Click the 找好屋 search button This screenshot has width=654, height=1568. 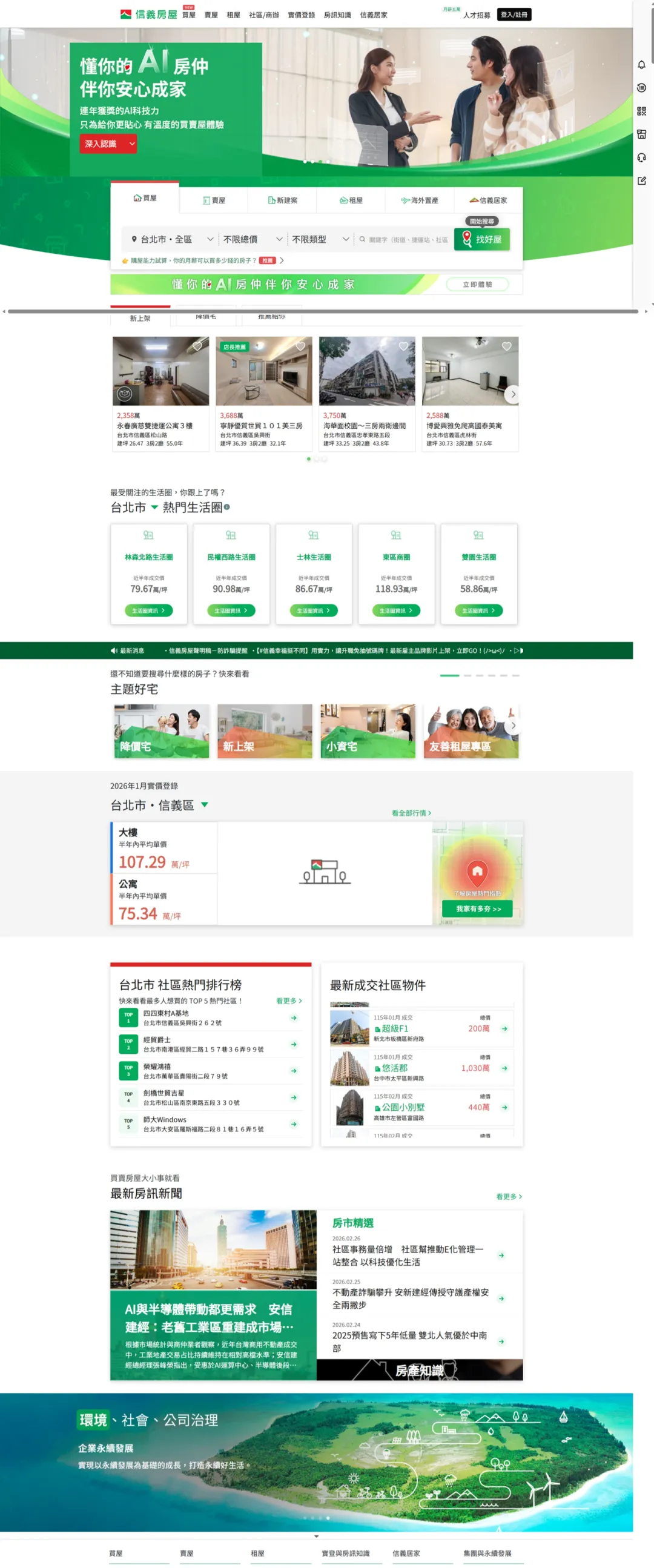tap(482, 239)
